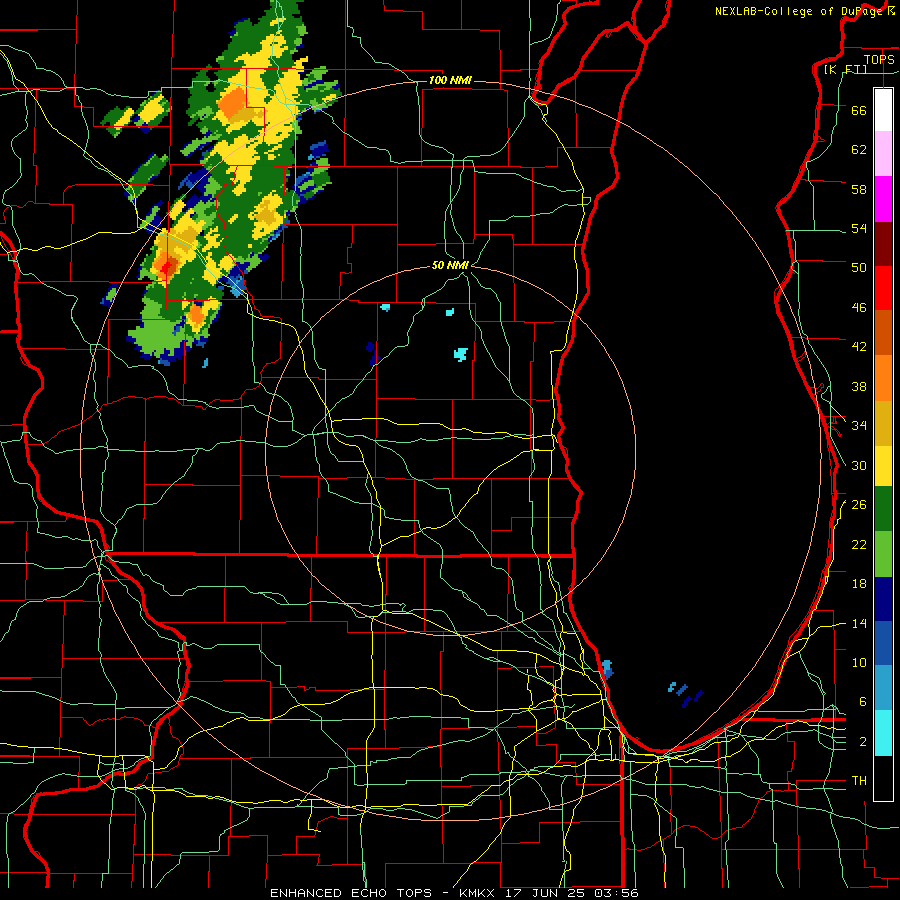The image size is (900, 900).
Task: Click the "26" scale label
Action: coord(859,505)
